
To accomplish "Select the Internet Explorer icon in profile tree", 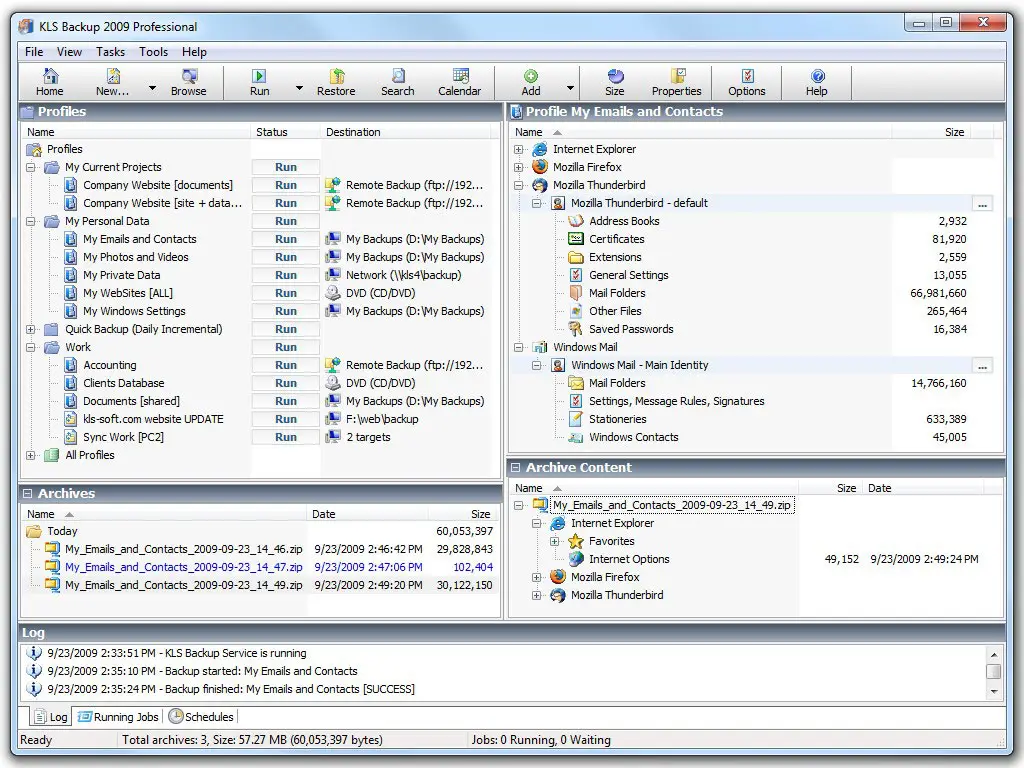I will tap(539, 149).
